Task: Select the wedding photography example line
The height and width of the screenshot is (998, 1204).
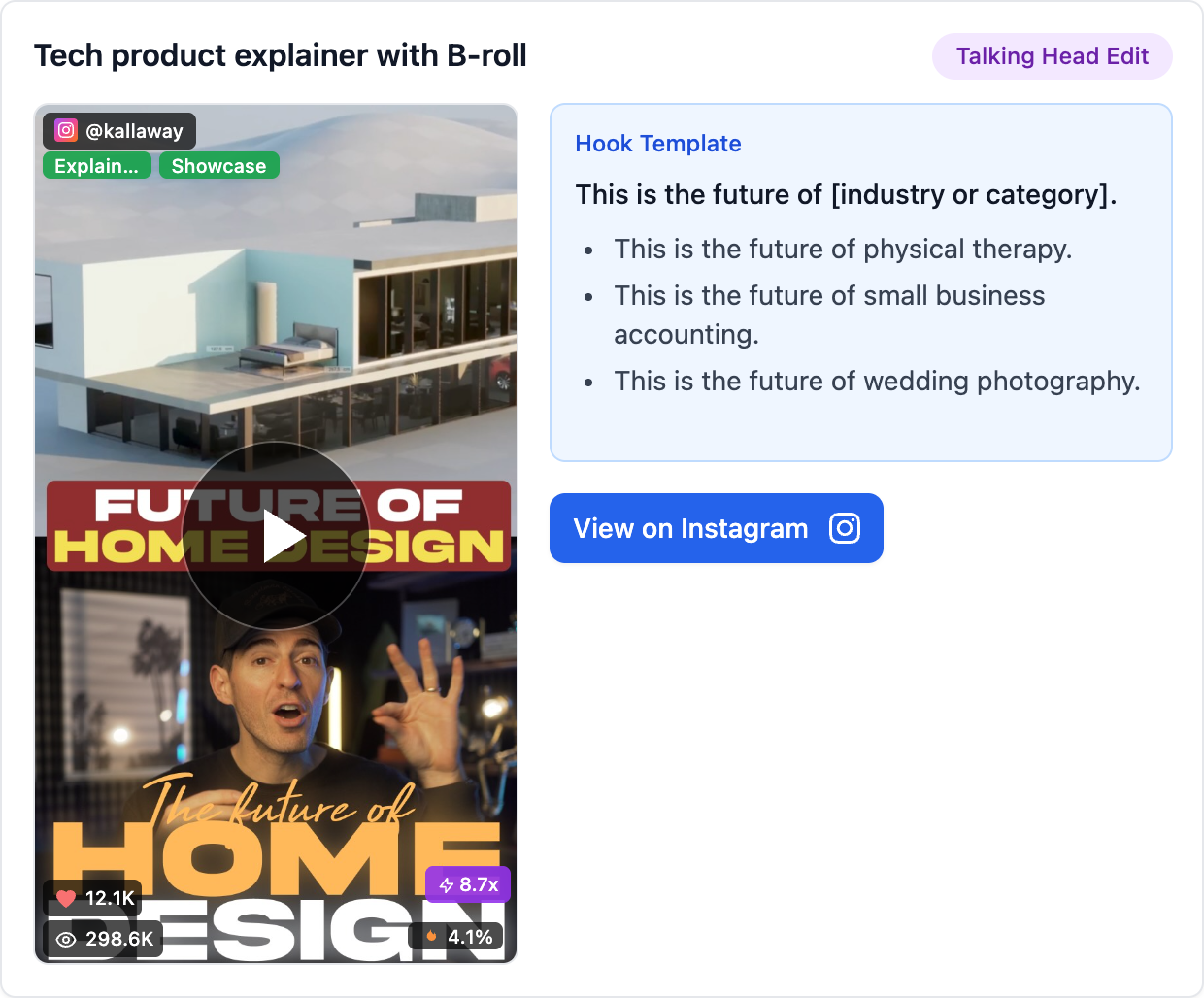Action: [x=877, y=381]
